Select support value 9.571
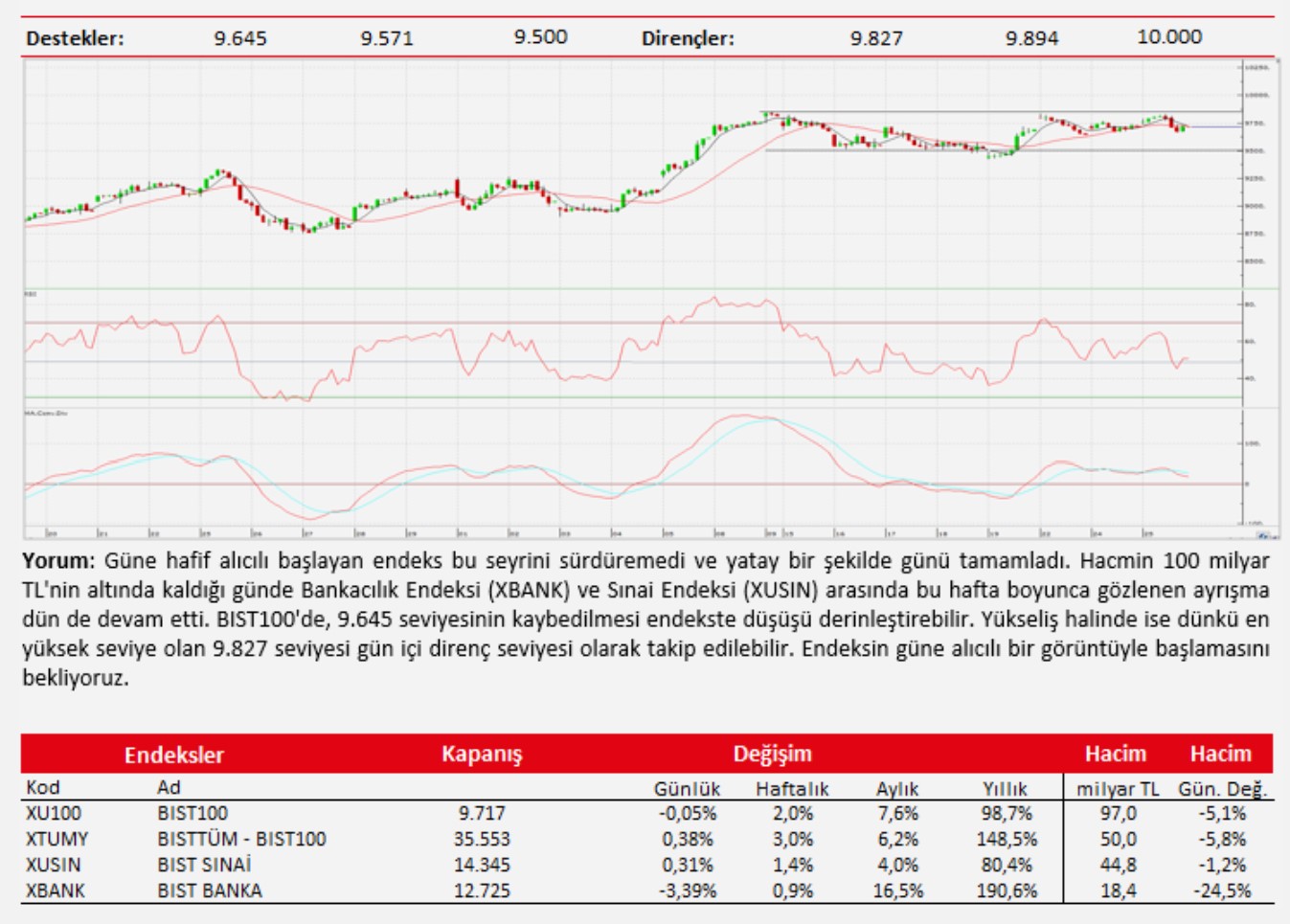 pyautogui.click(x=387, y=38)
